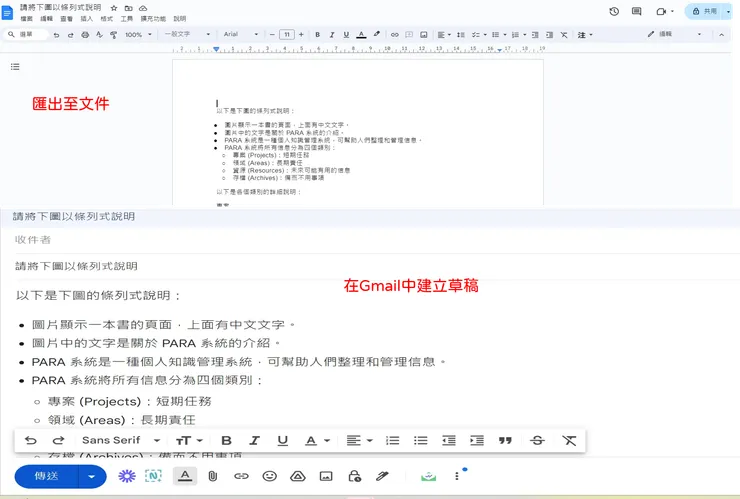The image size is (740, 499).
Task: Open the second Docs menu, 編輯
Action: click(x=47, y=19)
